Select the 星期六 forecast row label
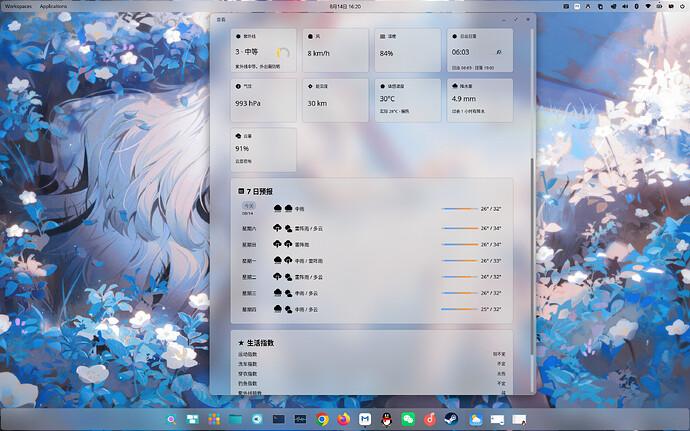690x431 pixels. pos(249,228)
